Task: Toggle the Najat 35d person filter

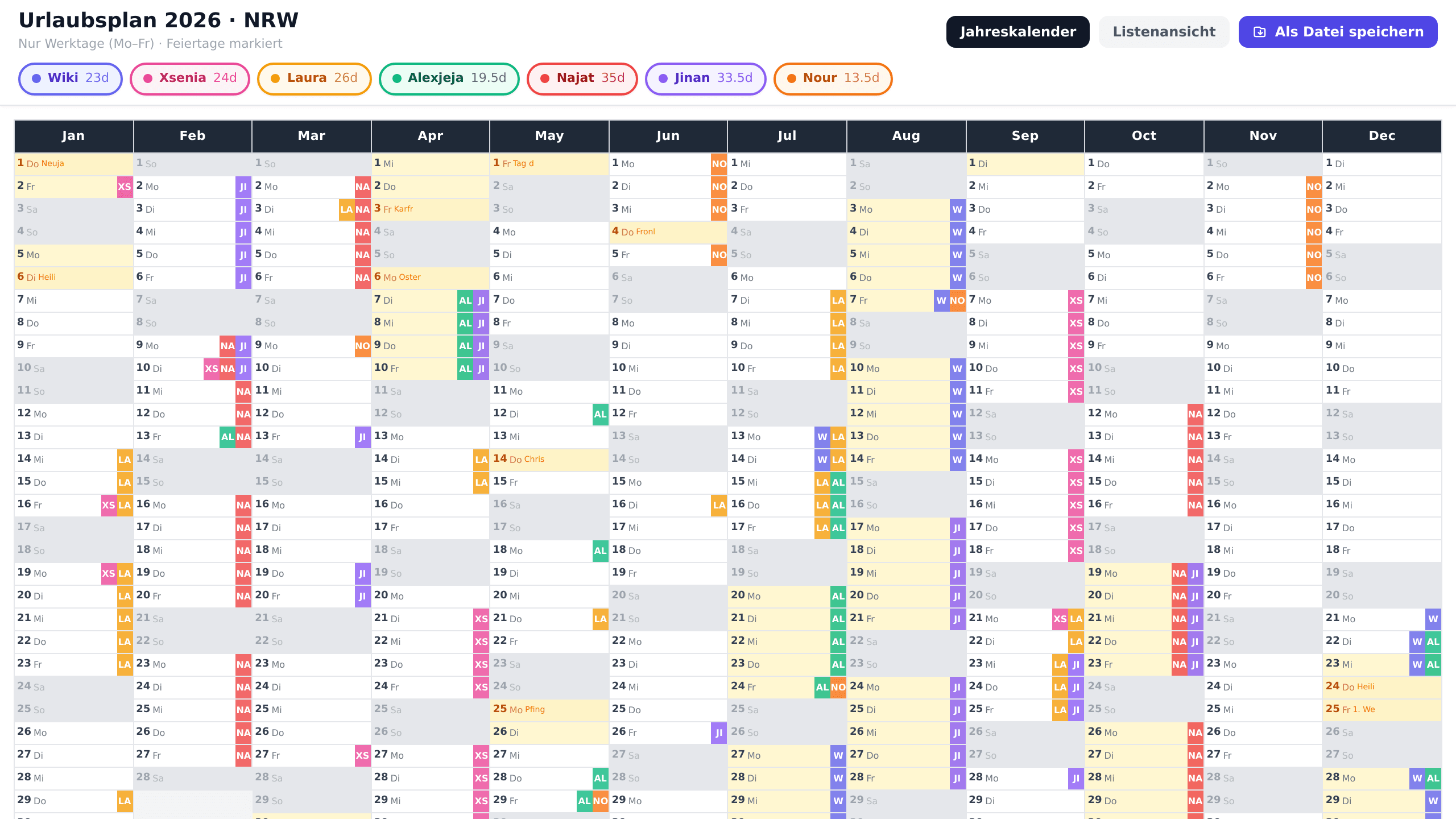Action: coord(582,78)
